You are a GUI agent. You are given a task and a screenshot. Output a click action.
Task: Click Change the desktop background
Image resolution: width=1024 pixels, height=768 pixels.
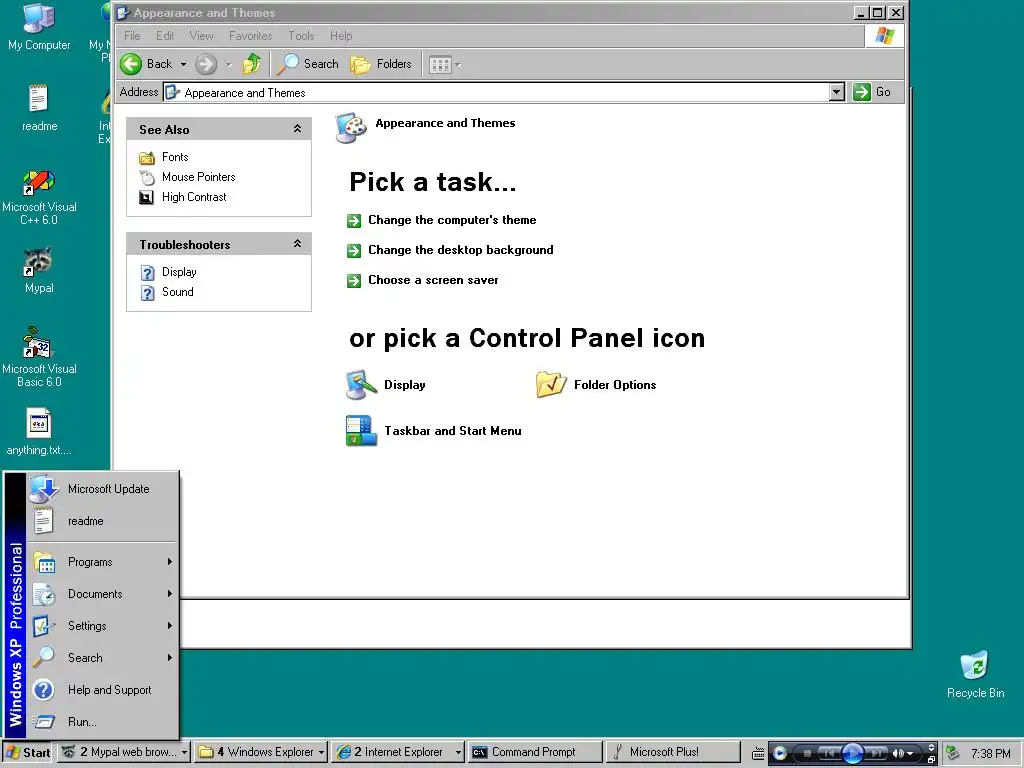450,250
